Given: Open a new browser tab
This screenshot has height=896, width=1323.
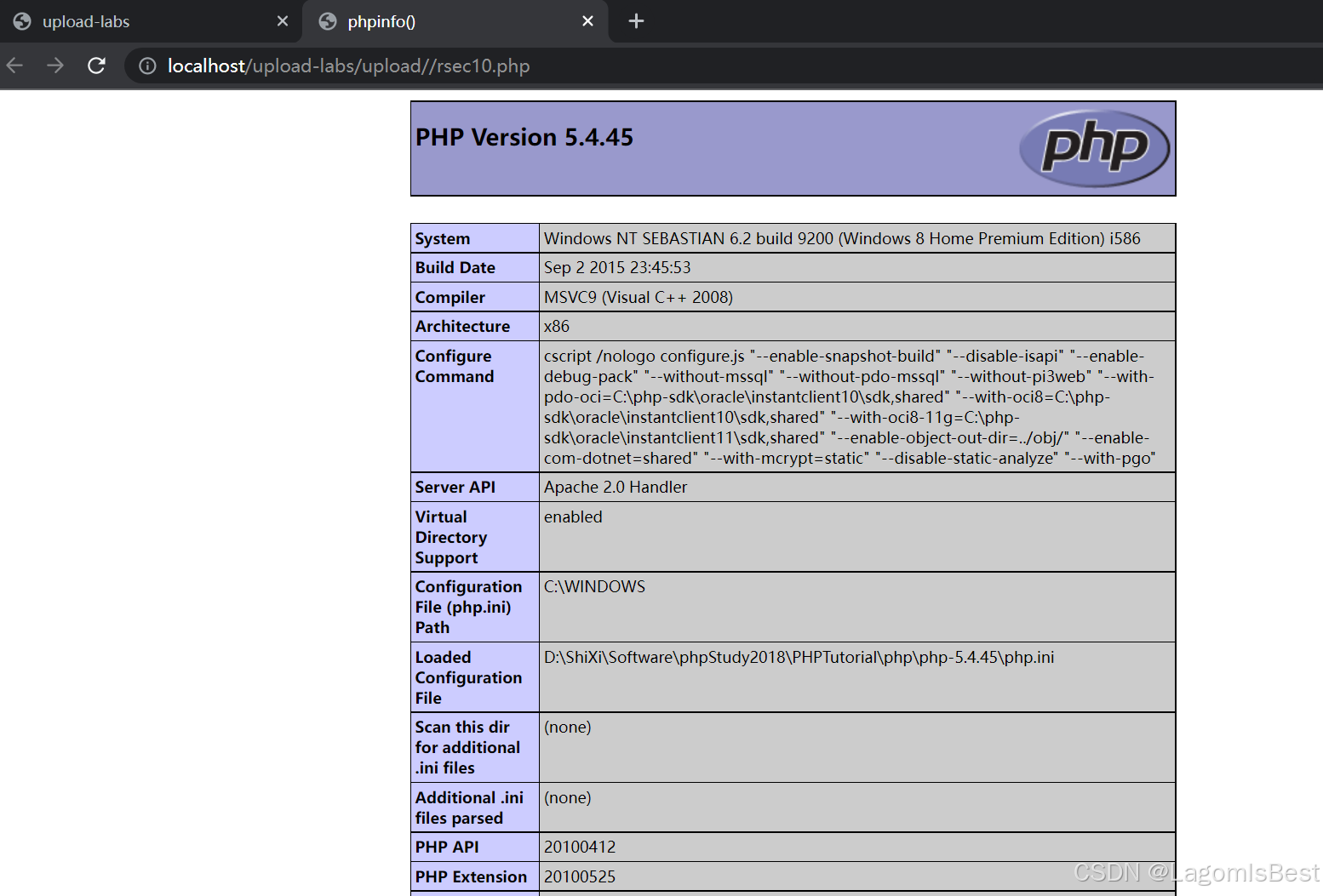Looking at the screenshot, I should click(x=636, y=21).
